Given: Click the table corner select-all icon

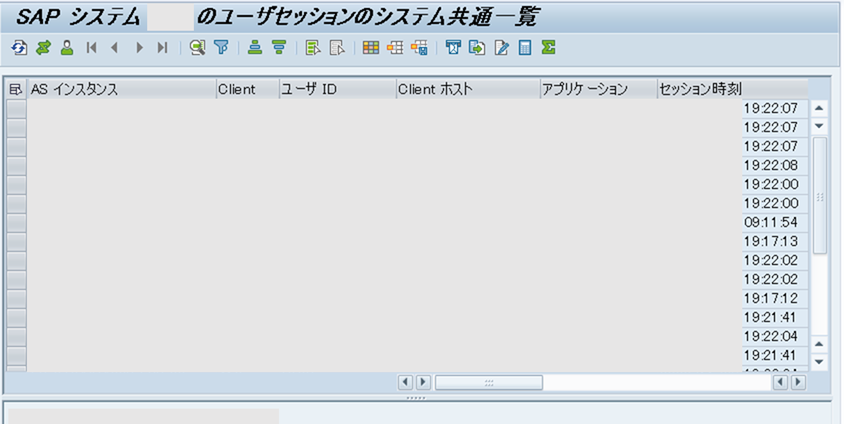Looking at the screenshot, I should pos(16,89).
